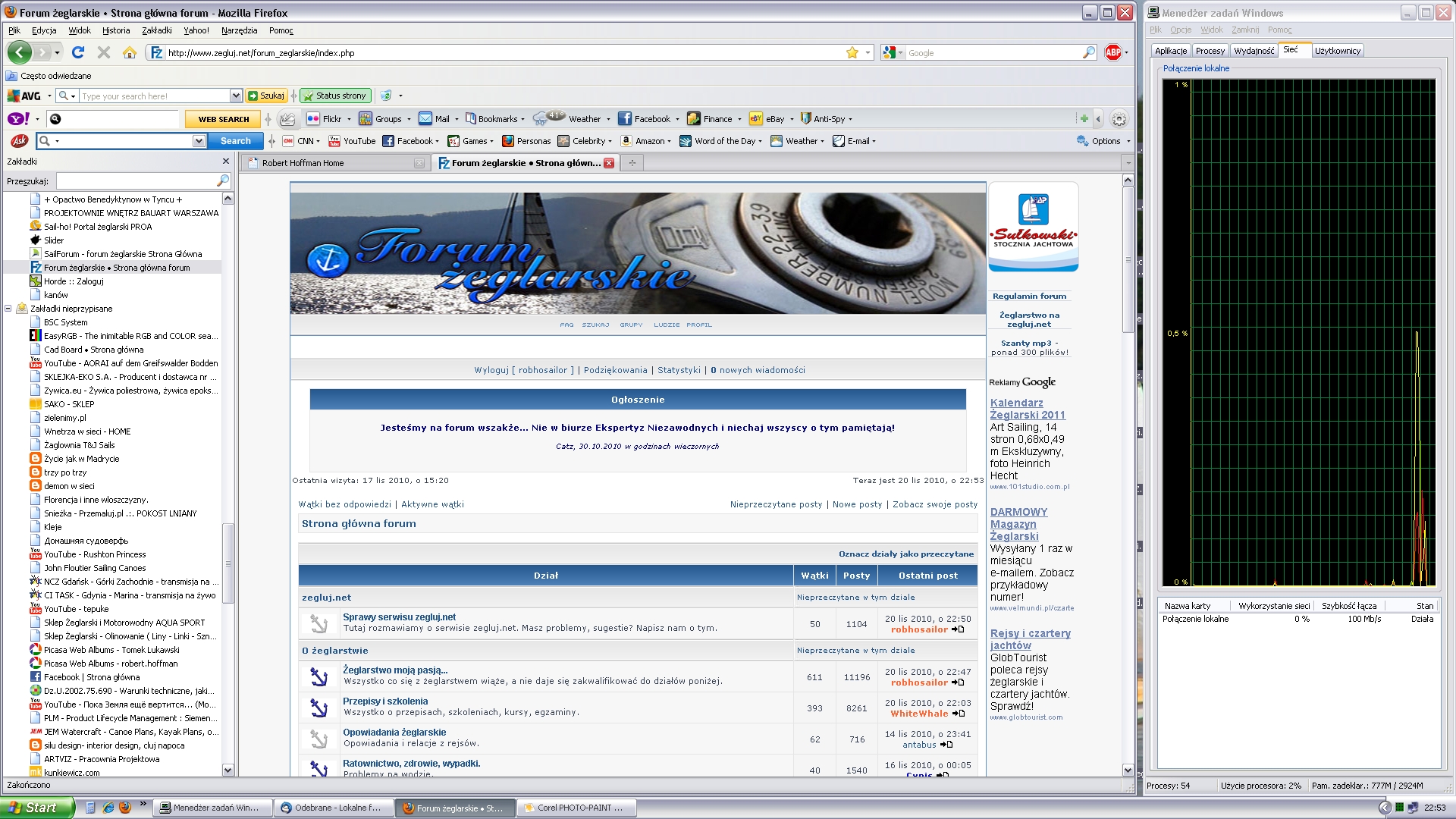Open the Procesy tab in Task Manager
This screenshot has height=819, width=1456.
click(1210, 51)
